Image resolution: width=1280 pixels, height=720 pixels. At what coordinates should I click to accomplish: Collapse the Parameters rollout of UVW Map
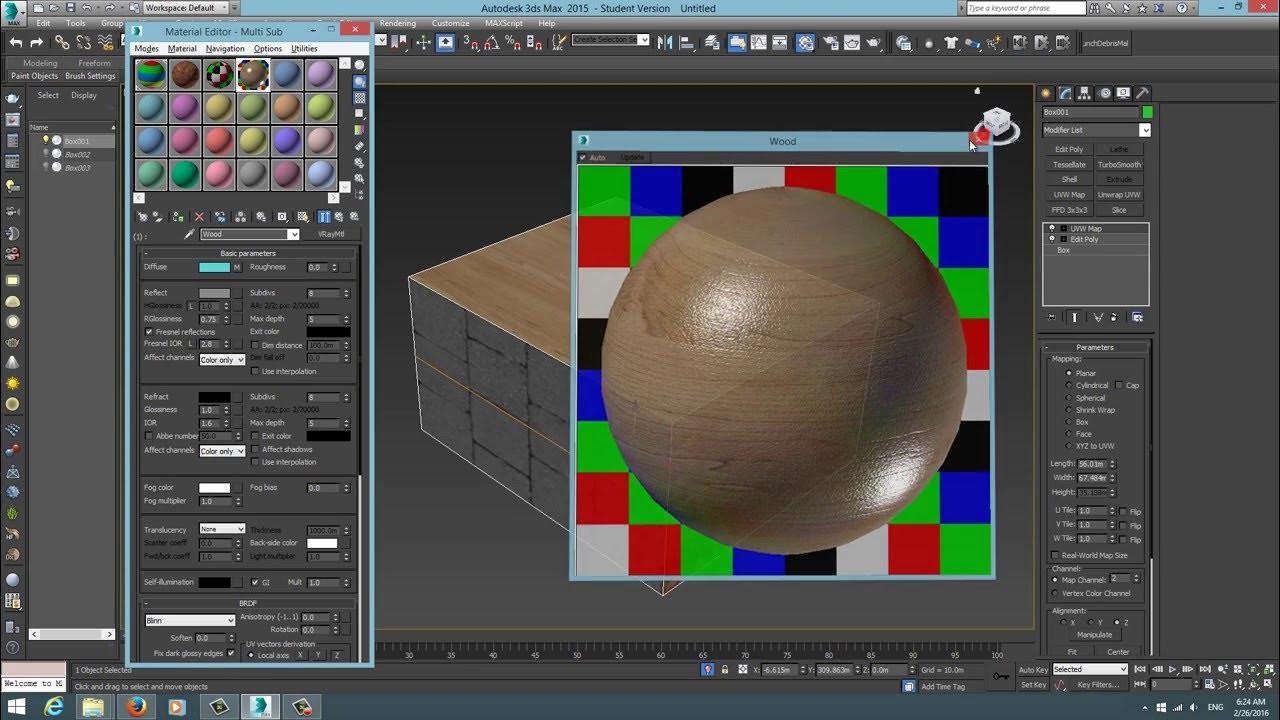[1094, 347]
